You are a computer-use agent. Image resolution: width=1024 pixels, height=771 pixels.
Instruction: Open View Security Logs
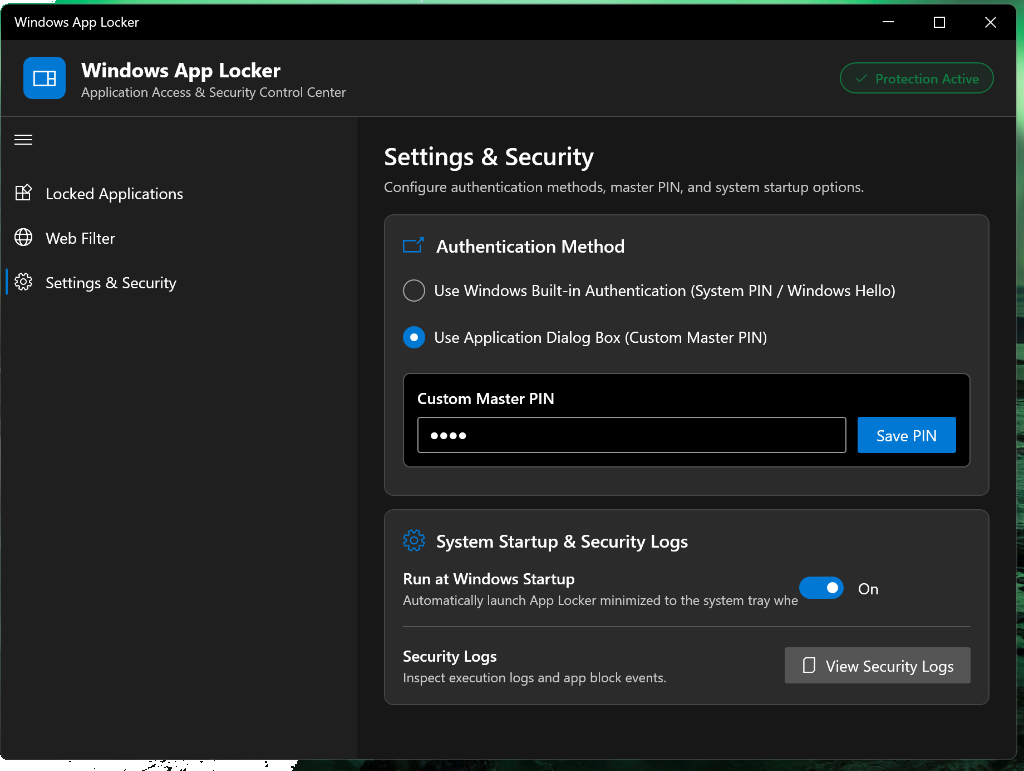pos(877,665)
